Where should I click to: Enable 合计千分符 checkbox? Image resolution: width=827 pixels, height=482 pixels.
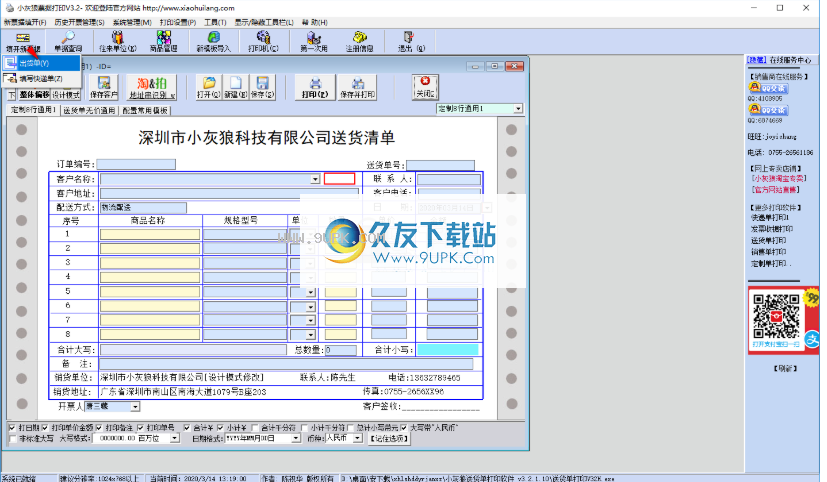[255, 428]
